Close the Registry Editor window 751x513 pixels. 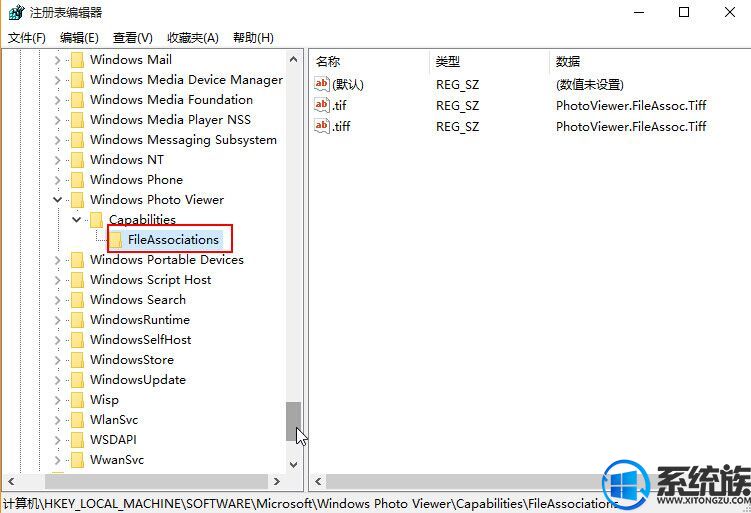[x=729, y=12]
